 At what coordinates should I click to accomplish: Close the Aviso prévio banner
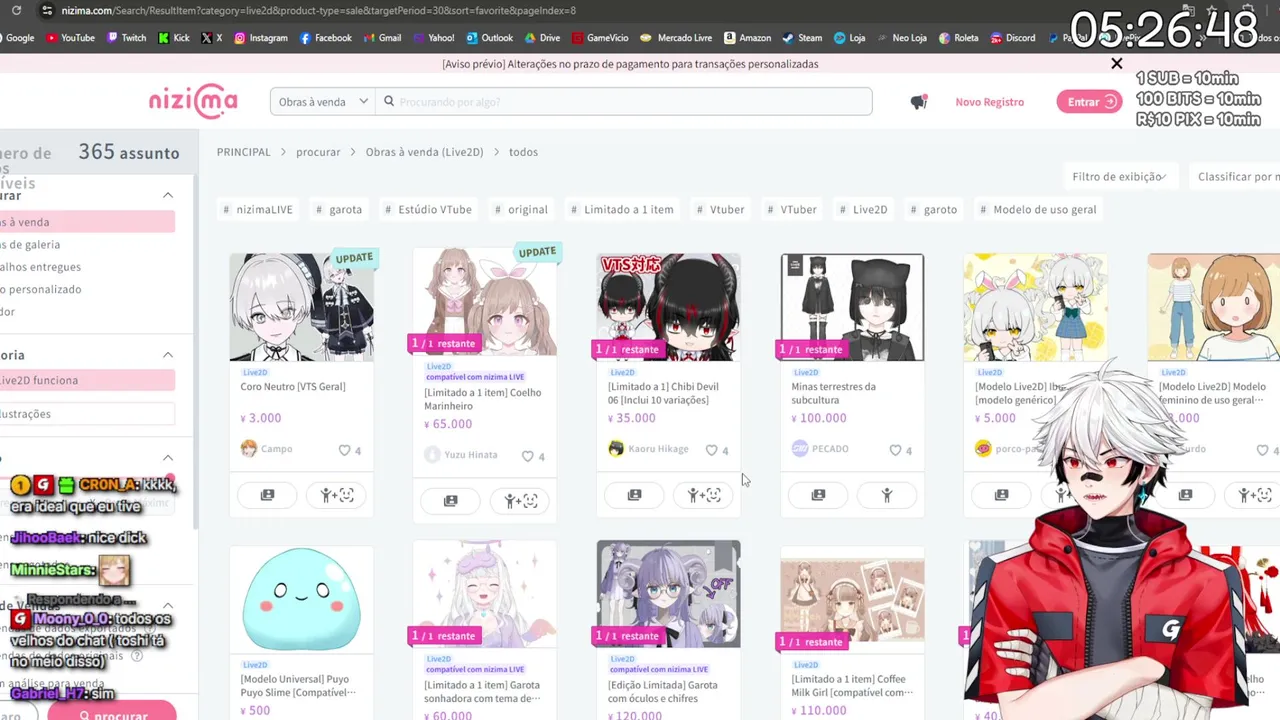[x=1117, y=64]
